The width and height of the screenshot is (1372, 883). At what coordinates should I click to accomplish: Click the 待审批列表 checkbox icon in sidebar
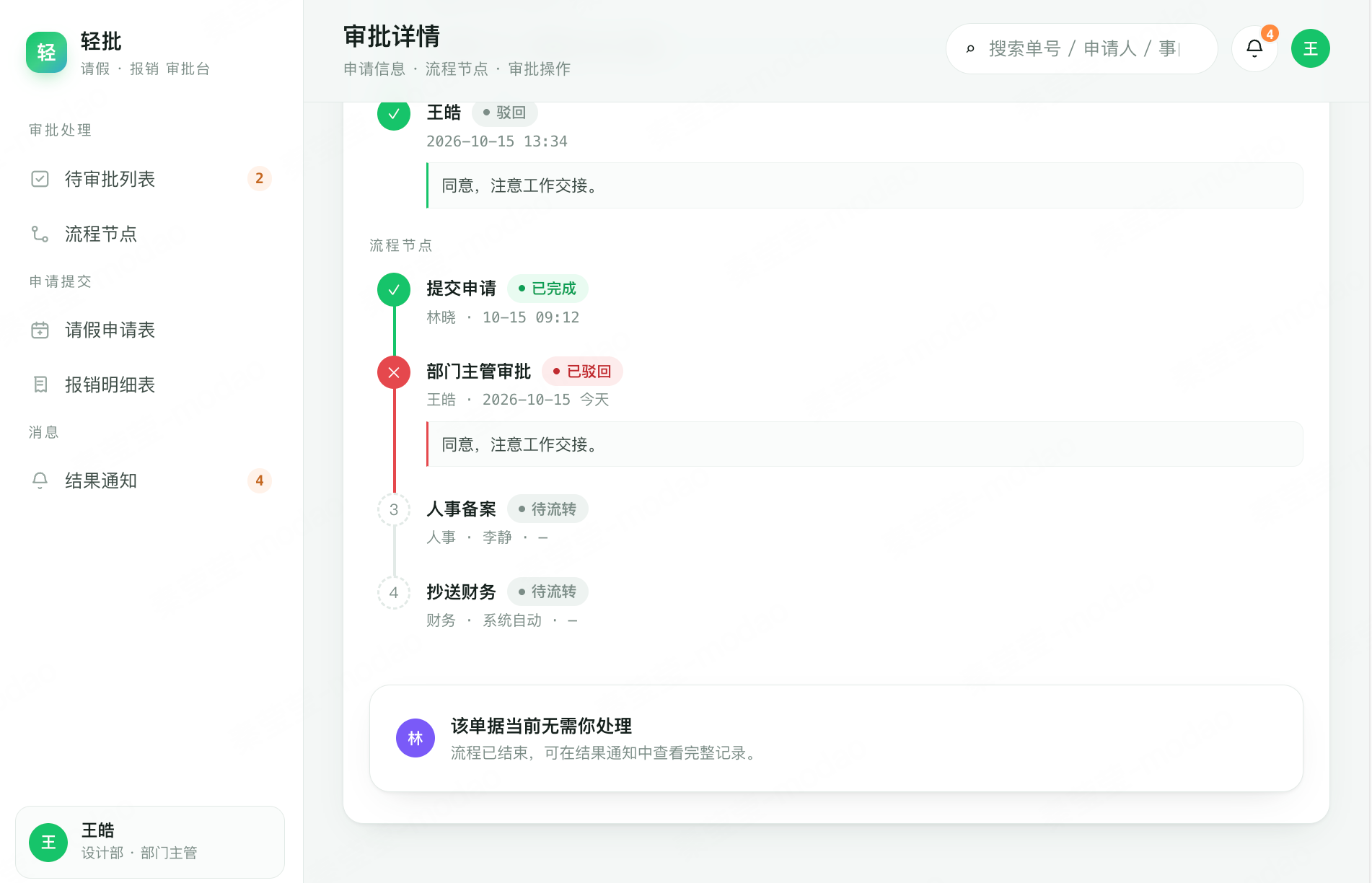point(40,179)
